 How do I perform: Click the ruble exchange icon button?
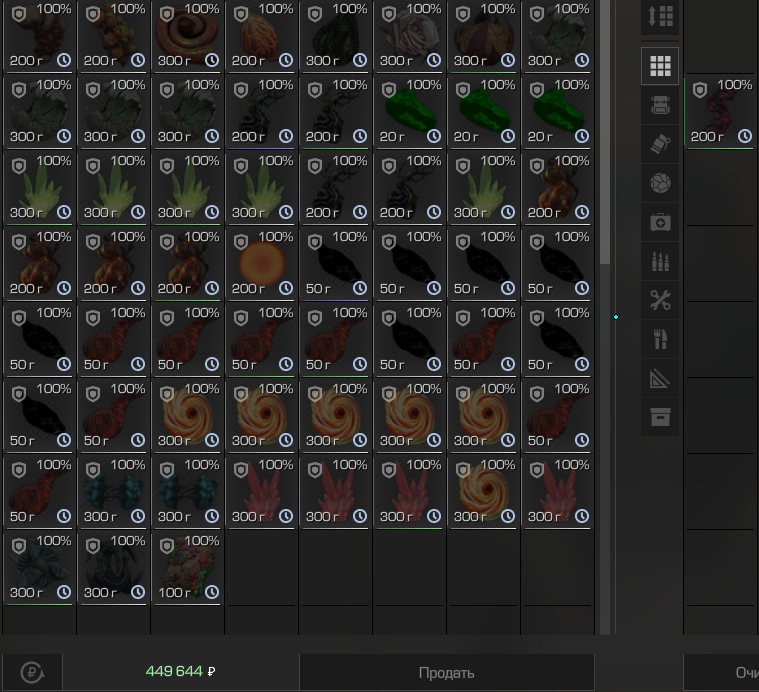pyautogui.click(x=32, y=672)
